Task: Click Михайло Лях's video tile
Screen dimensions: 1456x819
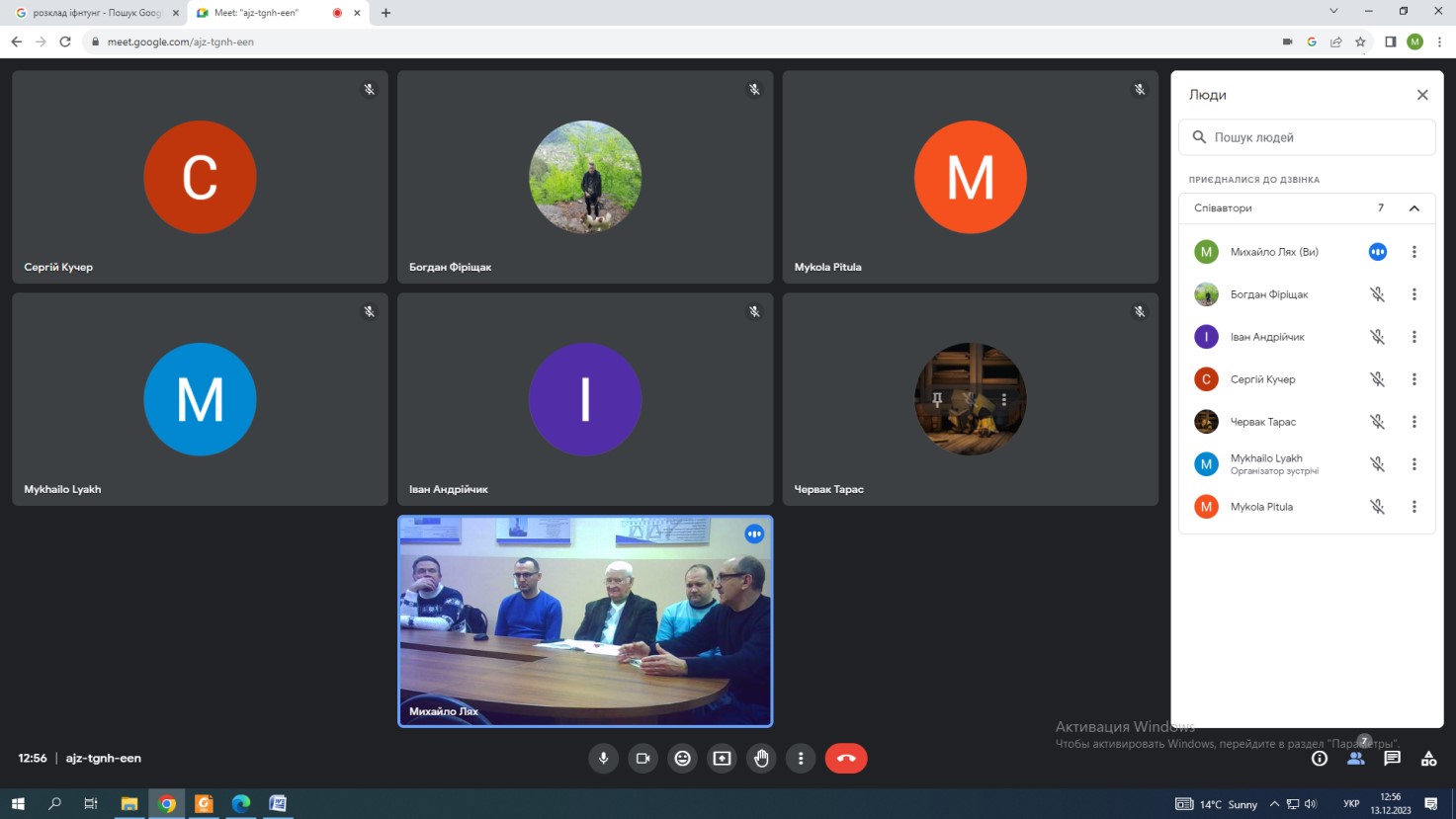Action: (x=585, y=621)
